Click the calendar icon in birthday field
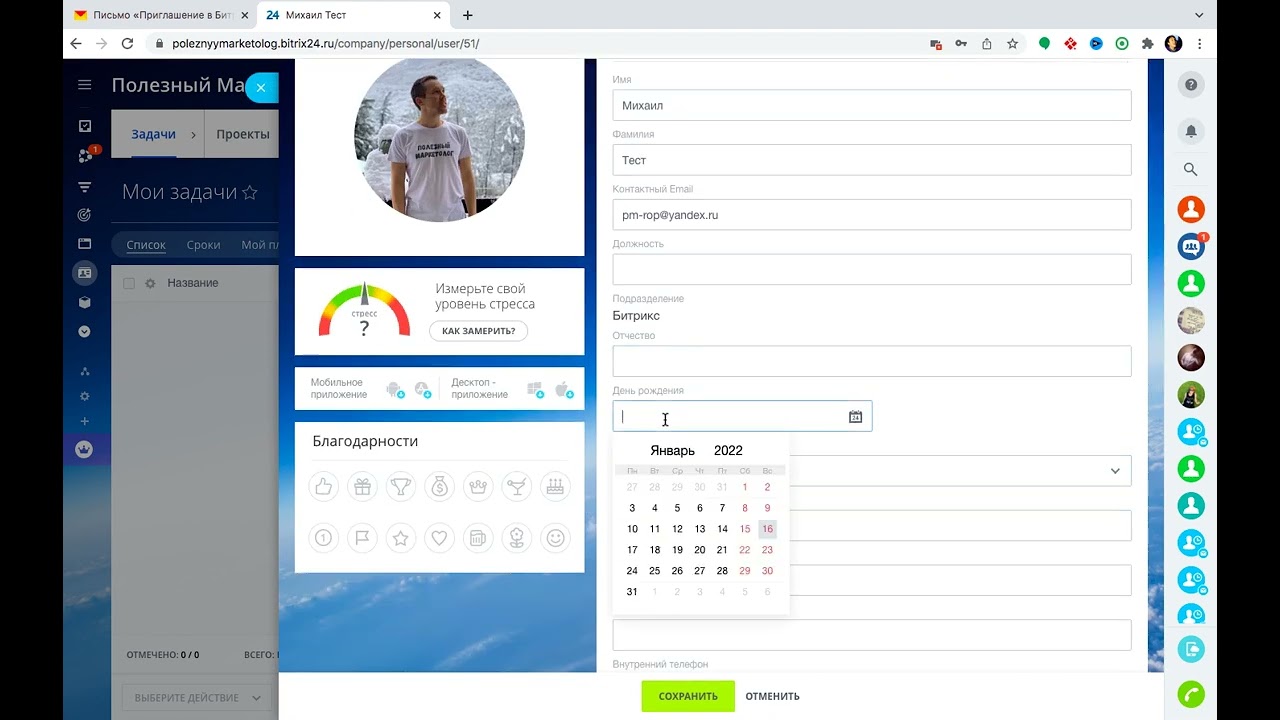Image resolution: width=1280 pixels, height=720 pixels. (x=855, y=417)
